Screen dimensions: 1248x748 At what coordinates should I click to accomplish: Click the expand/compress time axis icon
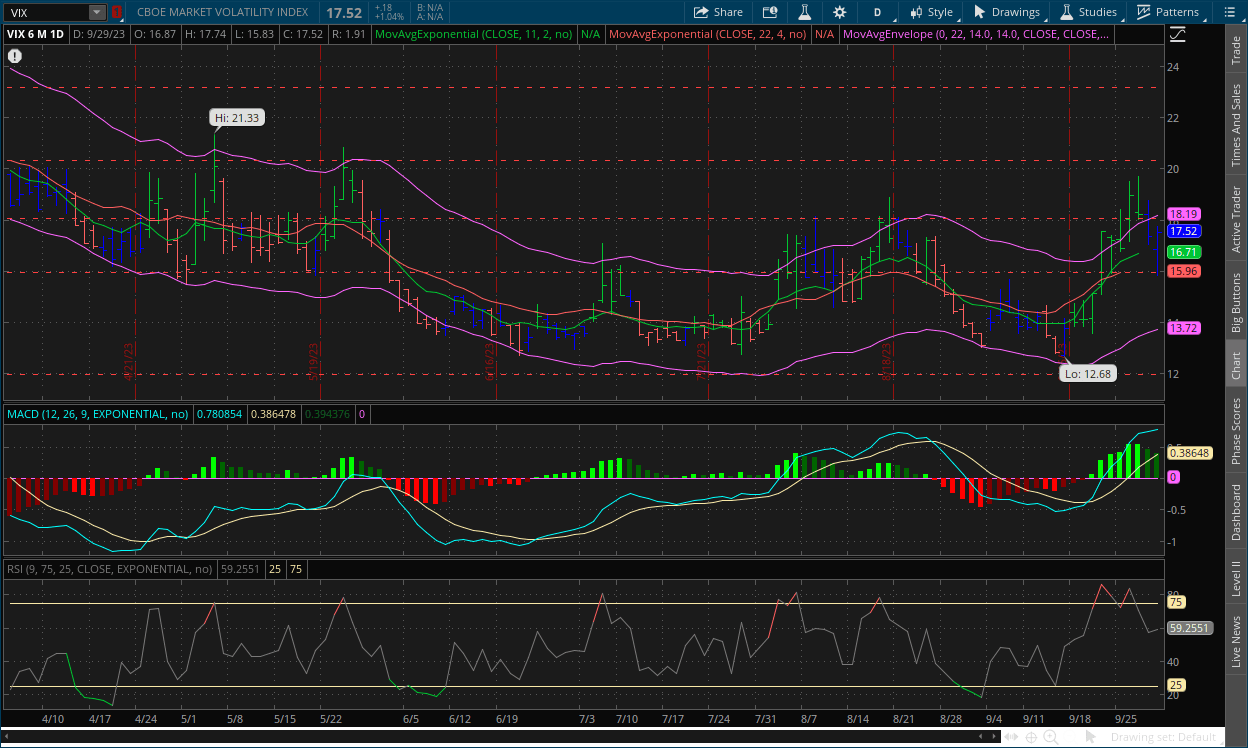click(x=1012, y=737)
